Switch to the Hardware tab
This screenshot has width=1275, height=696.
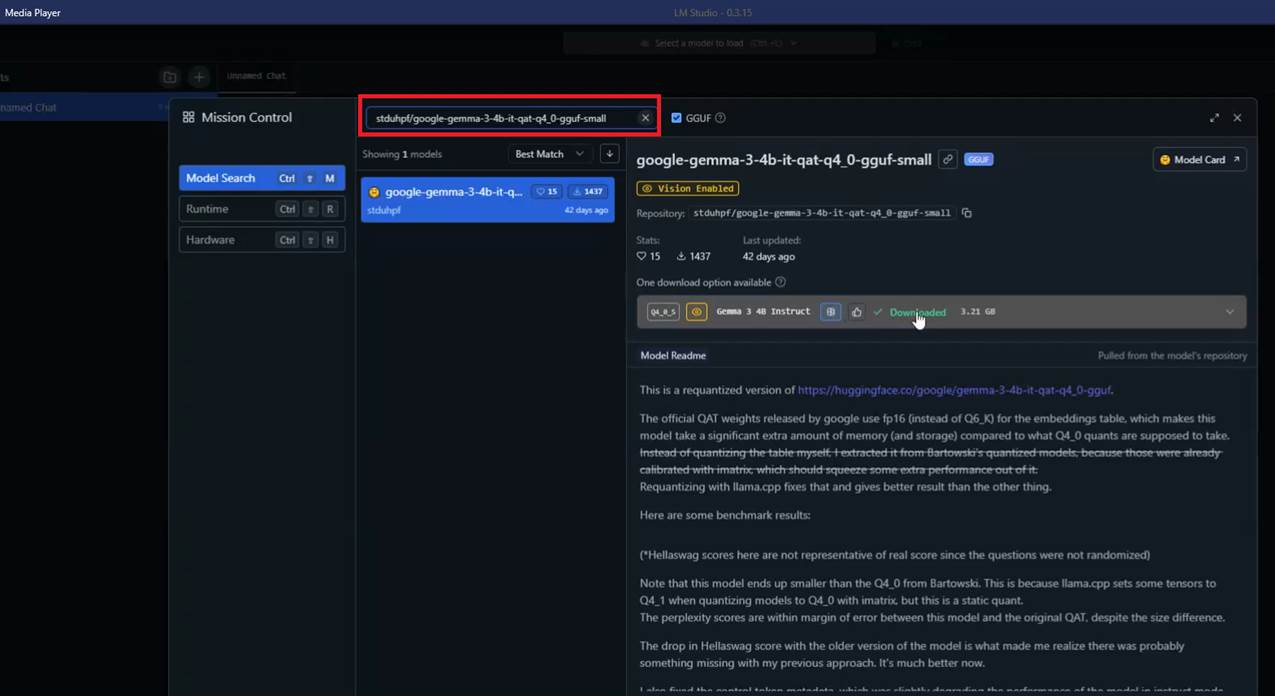point(262,240)
